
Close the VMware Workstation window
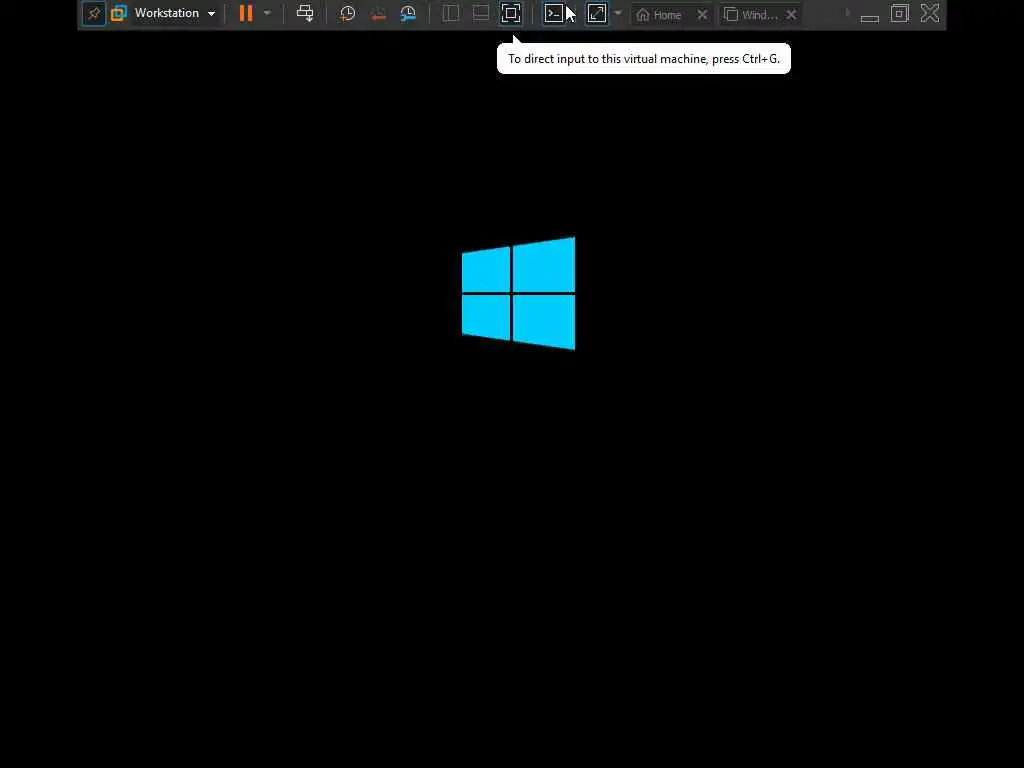pos(930,14)
